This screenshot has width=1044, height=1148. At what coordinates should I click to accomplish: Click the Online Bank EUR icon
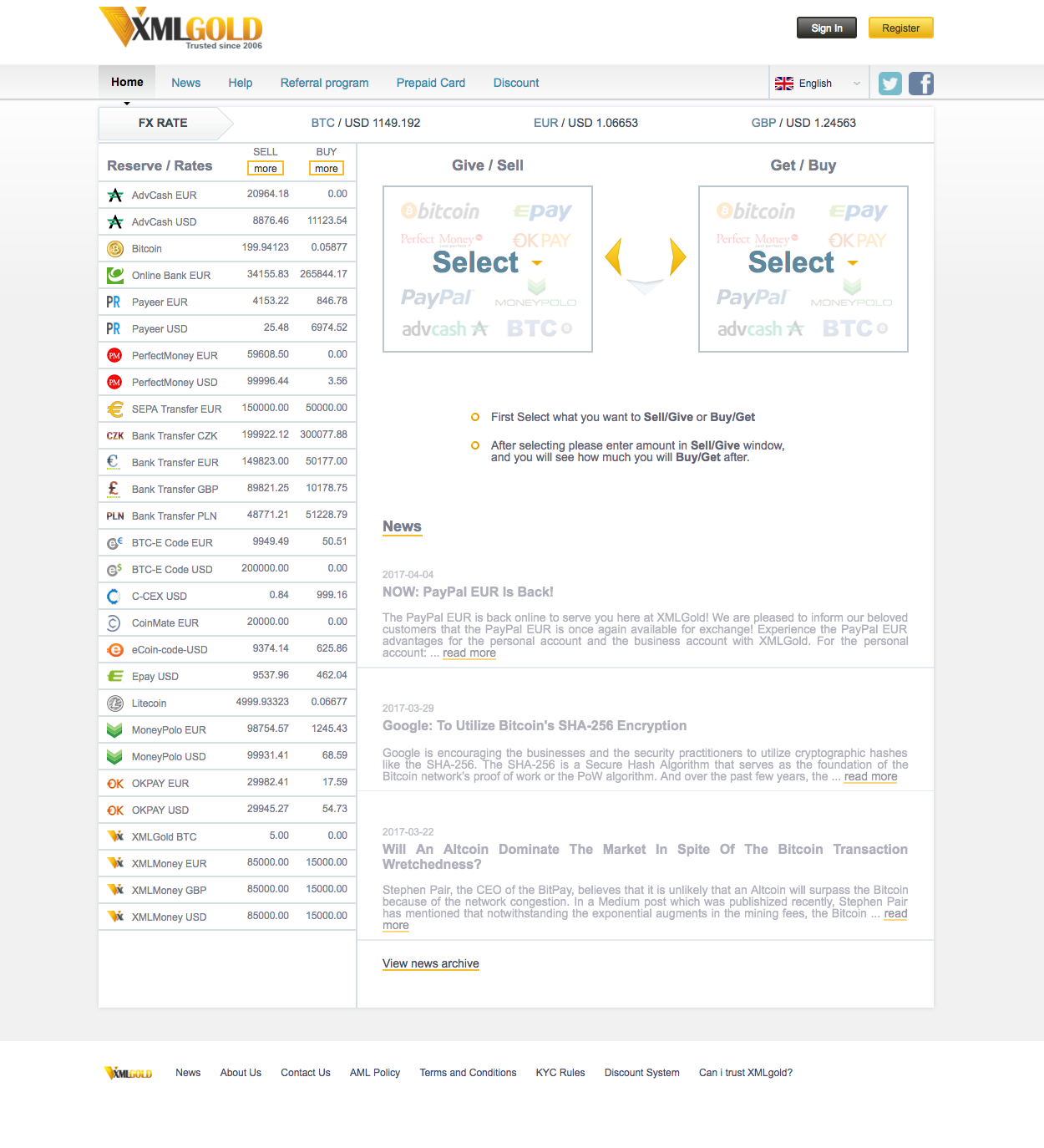tap(115, 275)
